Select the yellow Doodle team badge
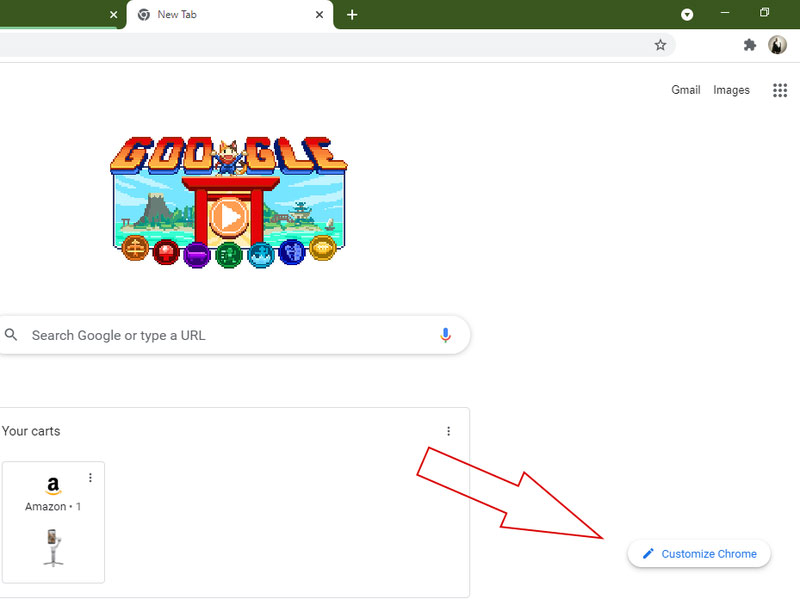Viewport: 800px width, 599px height. point(322,248)
